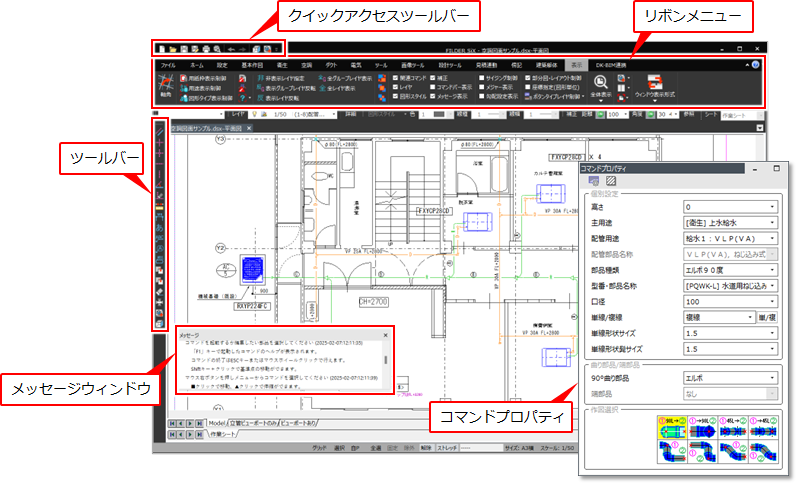This screenshot has height=485, width=798.
Task: Click the Open folder icon in quick access toolbar
Action: 174,48
